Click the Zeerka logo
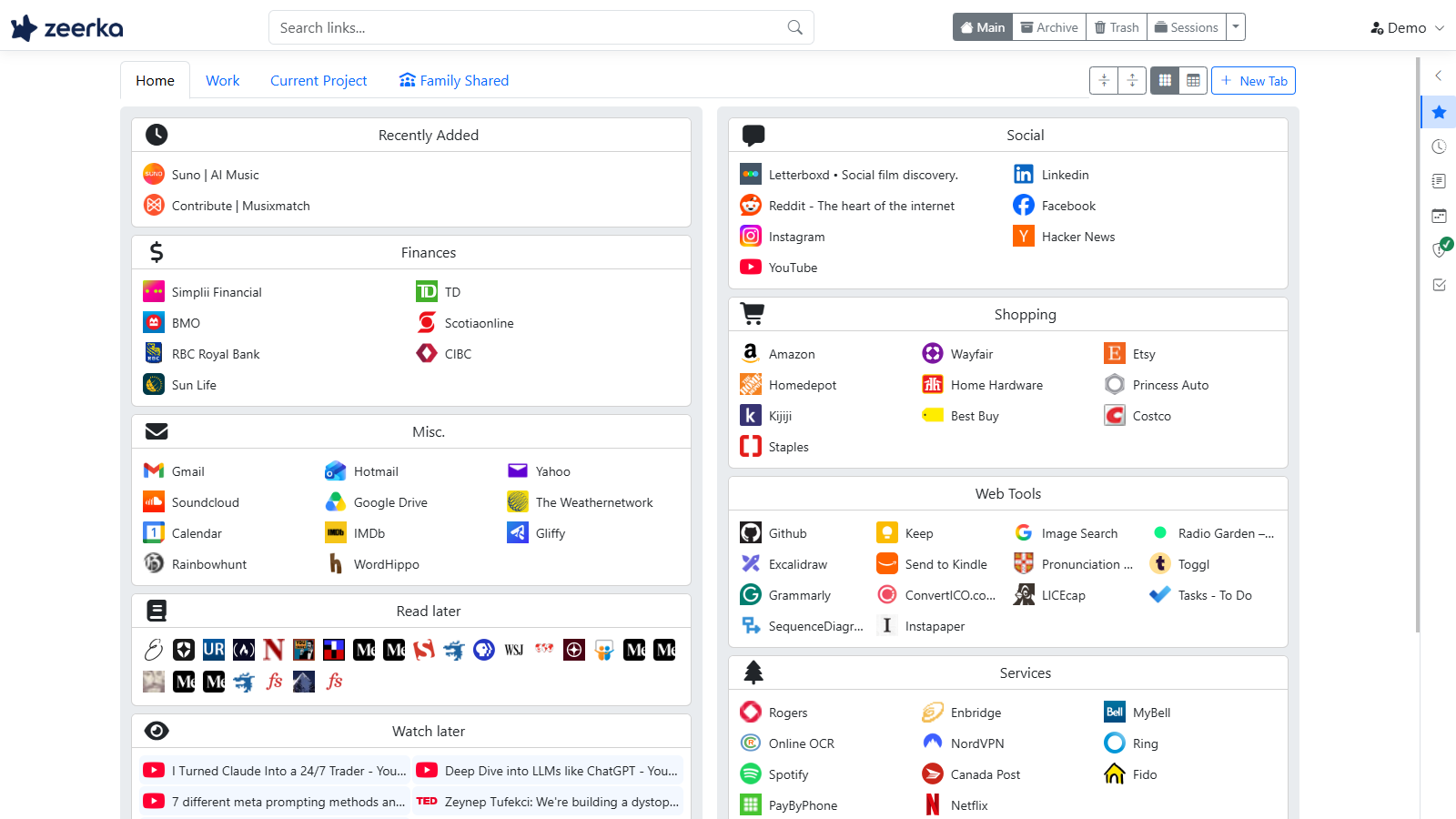This screenshot has height=819, width=1456. tap(66, 28)
